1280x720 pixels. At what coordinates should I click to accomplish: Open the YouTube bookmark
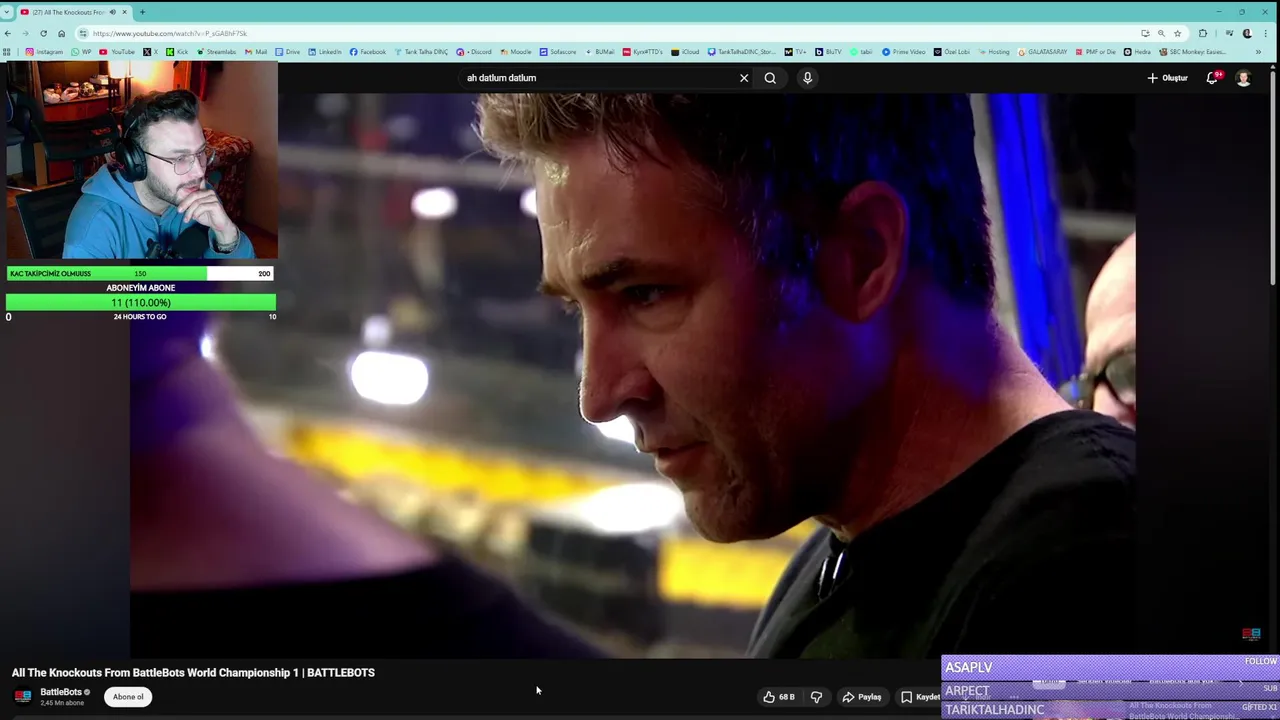117,52
